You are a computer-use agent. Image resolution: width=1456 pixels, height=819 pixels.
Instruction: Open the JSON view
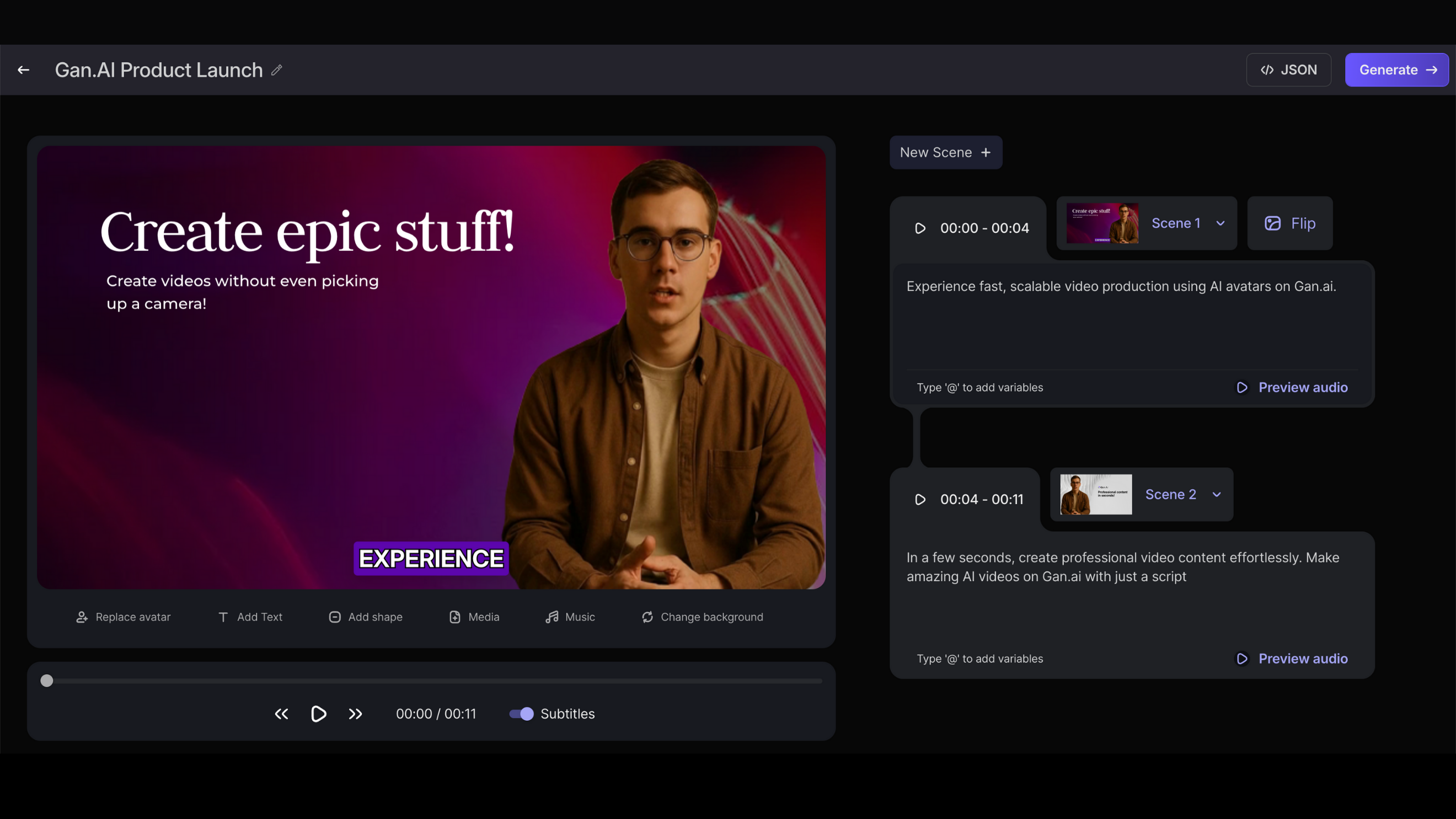point(1289,69)
